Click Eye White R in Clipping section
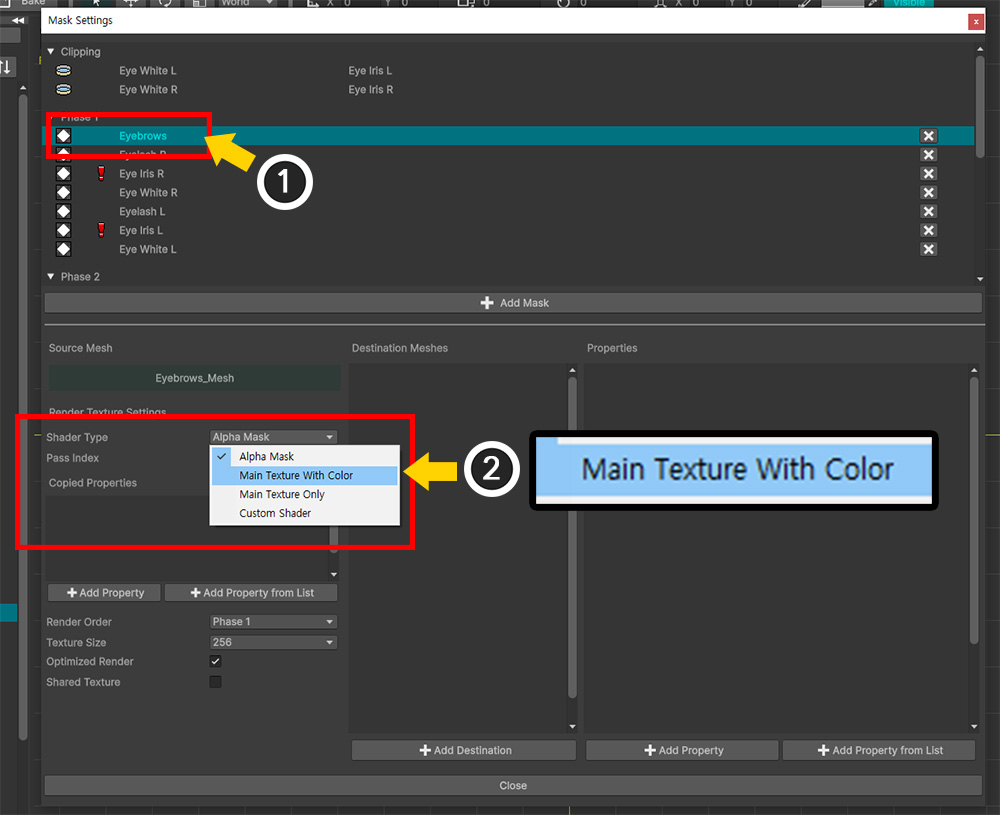1000x815 pixels. click(148, 89)
